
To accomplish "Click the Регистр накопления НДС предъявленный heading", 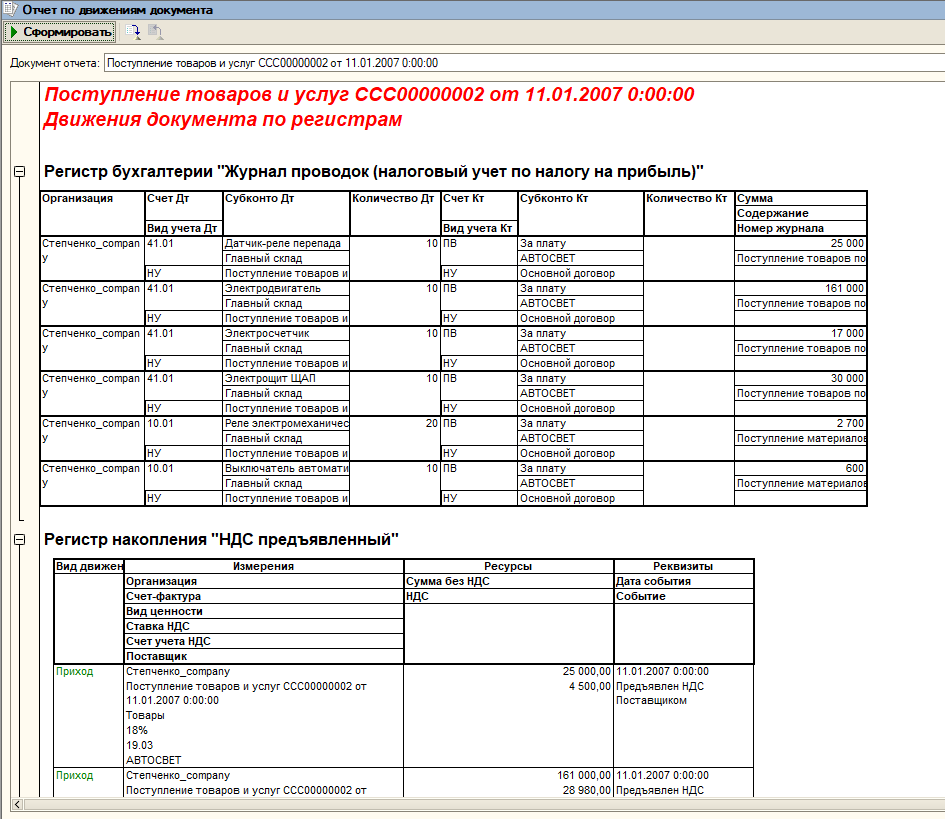I will pos(221,539).
